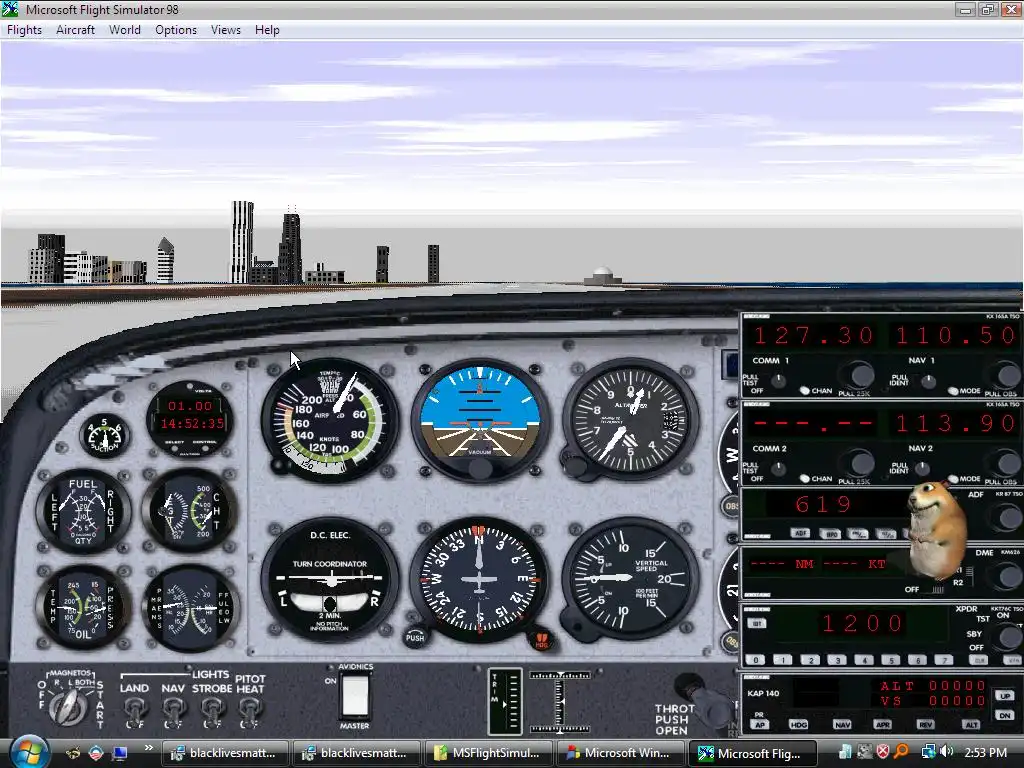Click the small suction gauge
This screenshot has height=768, width=1024.
click(104, 436)
